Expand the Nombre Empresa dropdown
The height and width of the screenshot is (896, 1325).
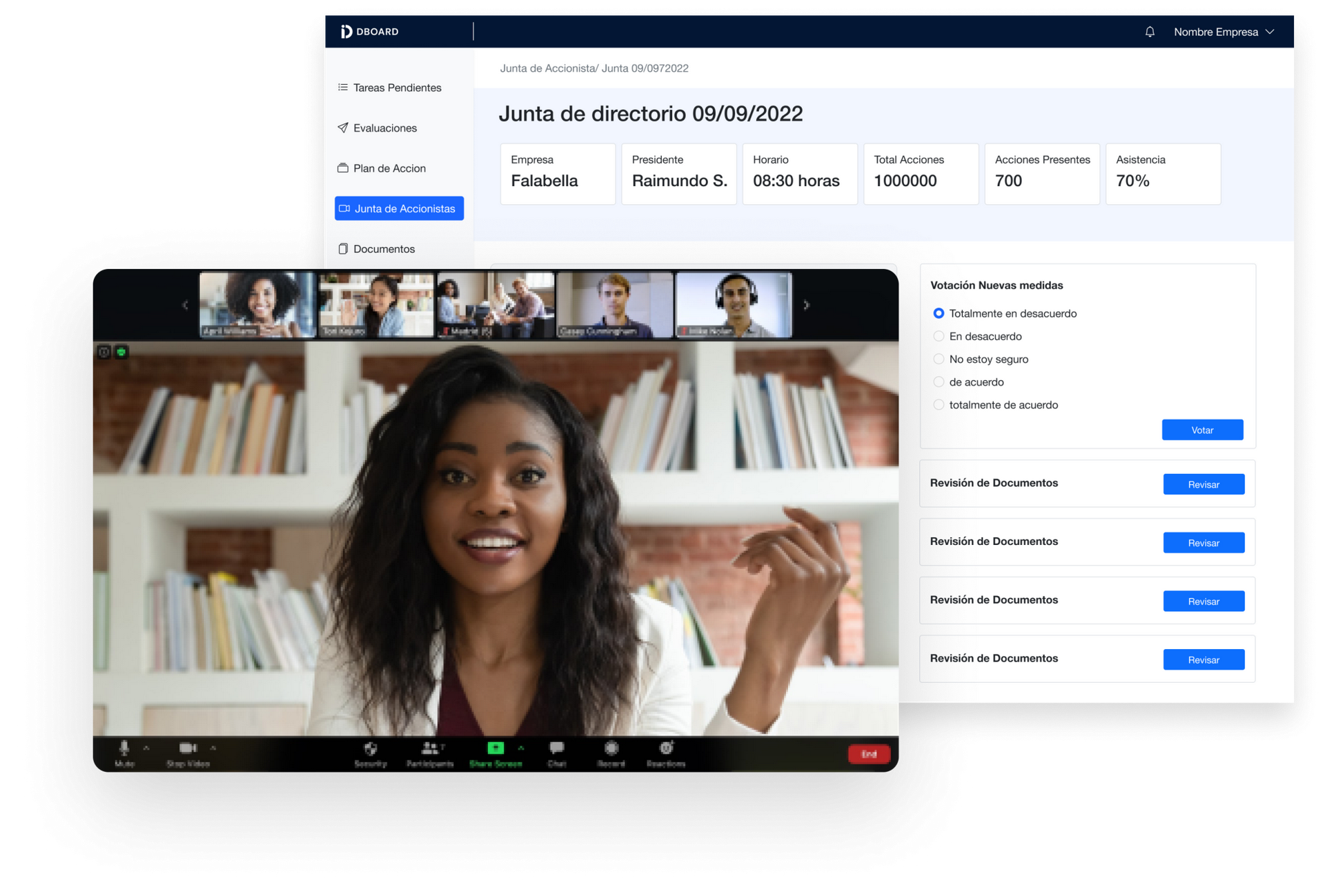coord(1224,32)
